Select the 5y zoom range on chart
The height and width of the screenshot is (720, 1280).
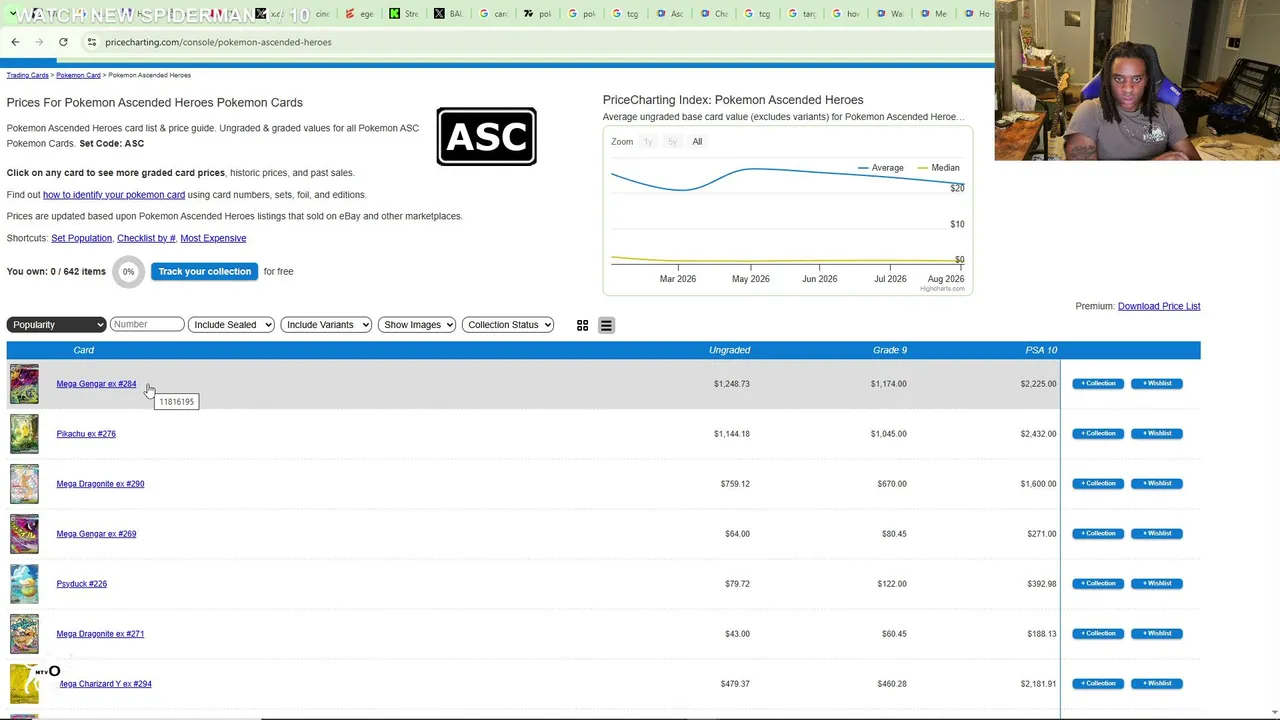point(672,142)
